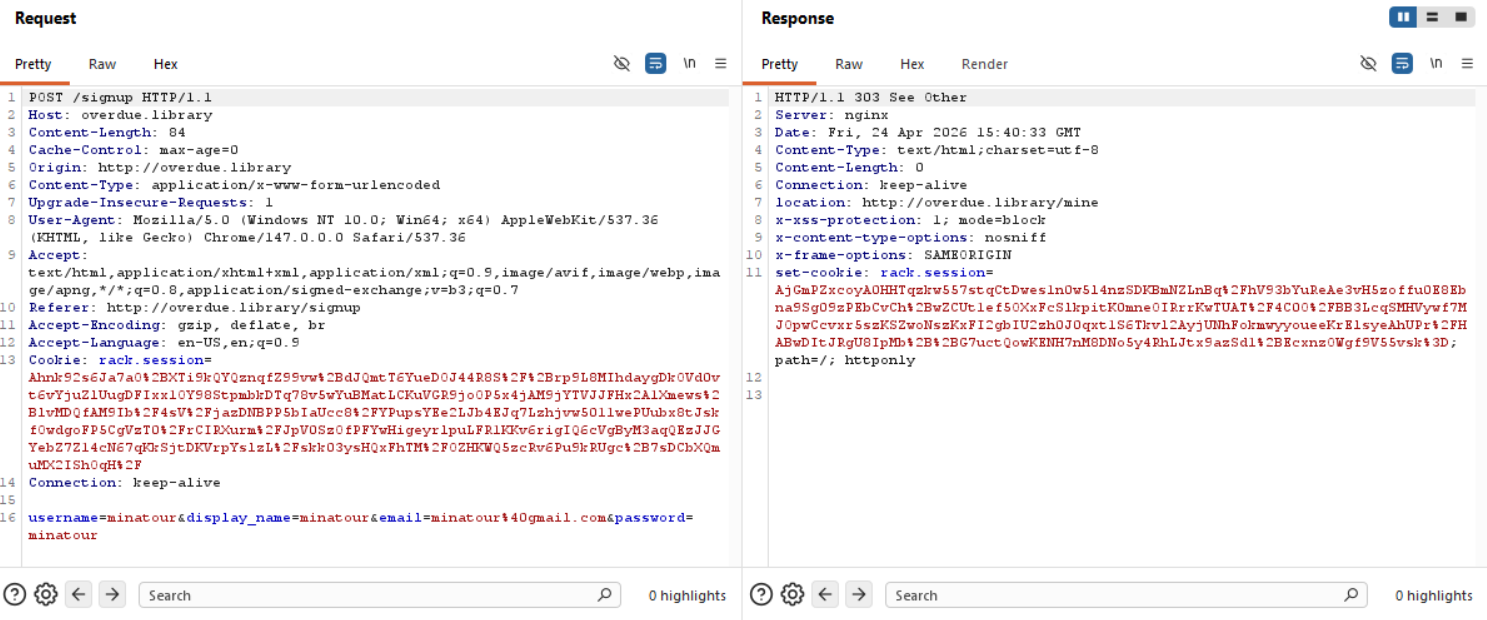This screenshot has width=1487, height=620.
Task: Open the Raw tab in Response
Action: [x=849, y=64]
